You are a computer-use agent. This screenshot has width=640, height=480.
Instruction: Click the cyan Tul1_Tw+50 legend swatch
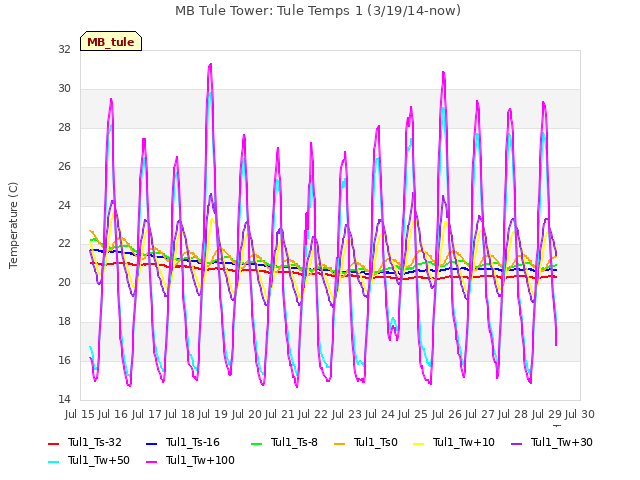pos(53,461)
